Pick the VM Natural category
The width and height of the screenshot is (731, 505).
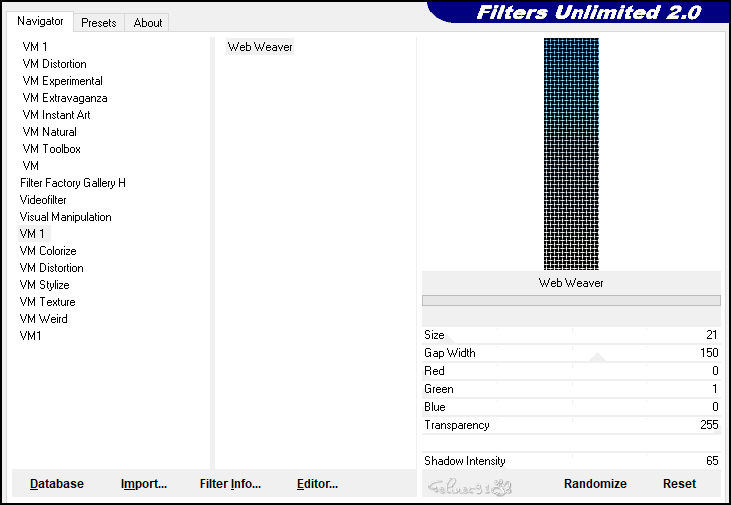(49, 132)
